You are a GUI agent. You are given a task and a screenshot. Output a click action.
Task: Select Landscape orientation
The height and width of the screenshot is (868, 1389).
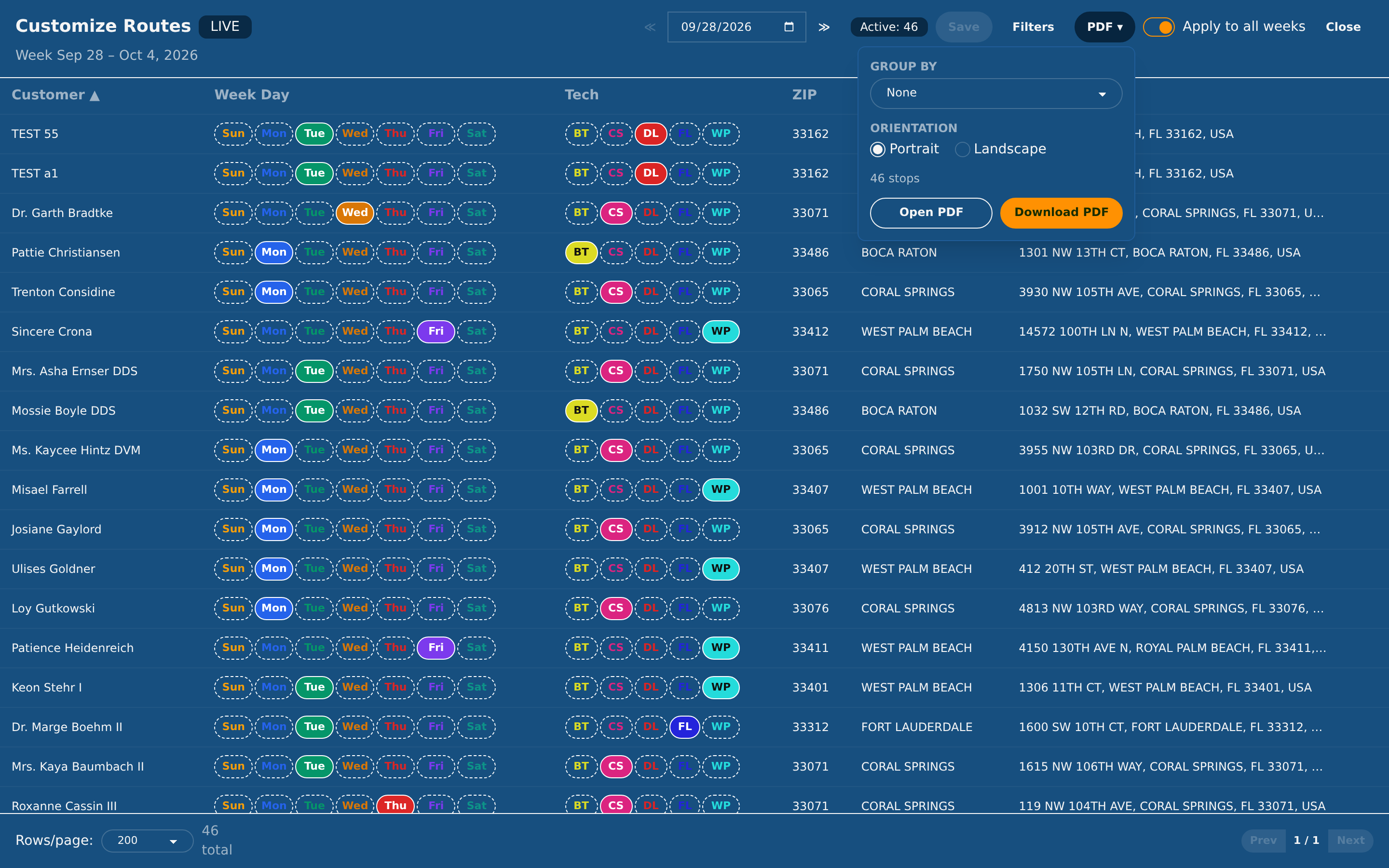pos(963,149)
